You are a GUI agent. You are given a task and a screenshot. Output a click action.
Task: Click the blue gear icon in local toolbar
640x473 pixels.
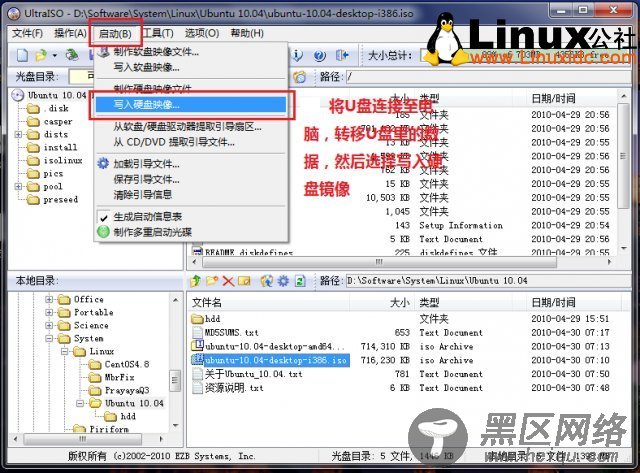(283, 281)
